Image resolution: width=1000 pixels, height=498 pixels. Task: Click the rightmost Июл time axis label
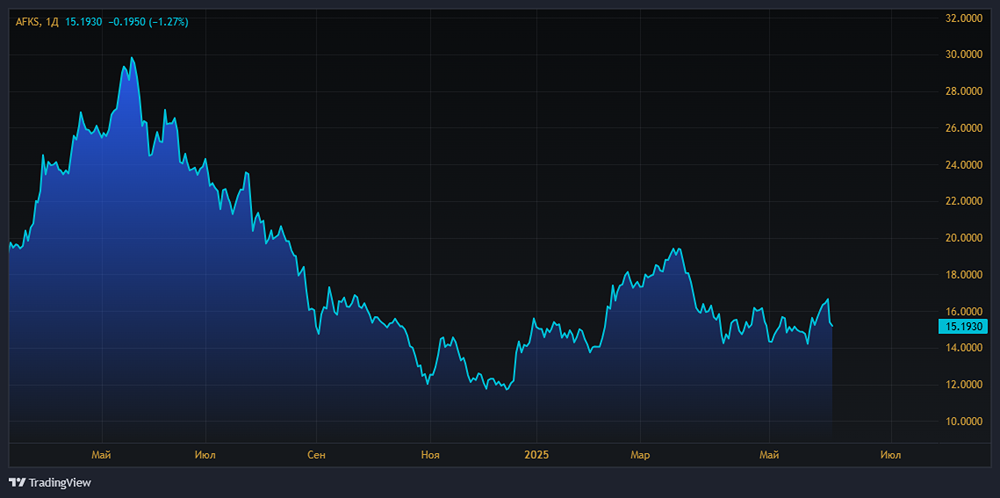pos(890,455)
